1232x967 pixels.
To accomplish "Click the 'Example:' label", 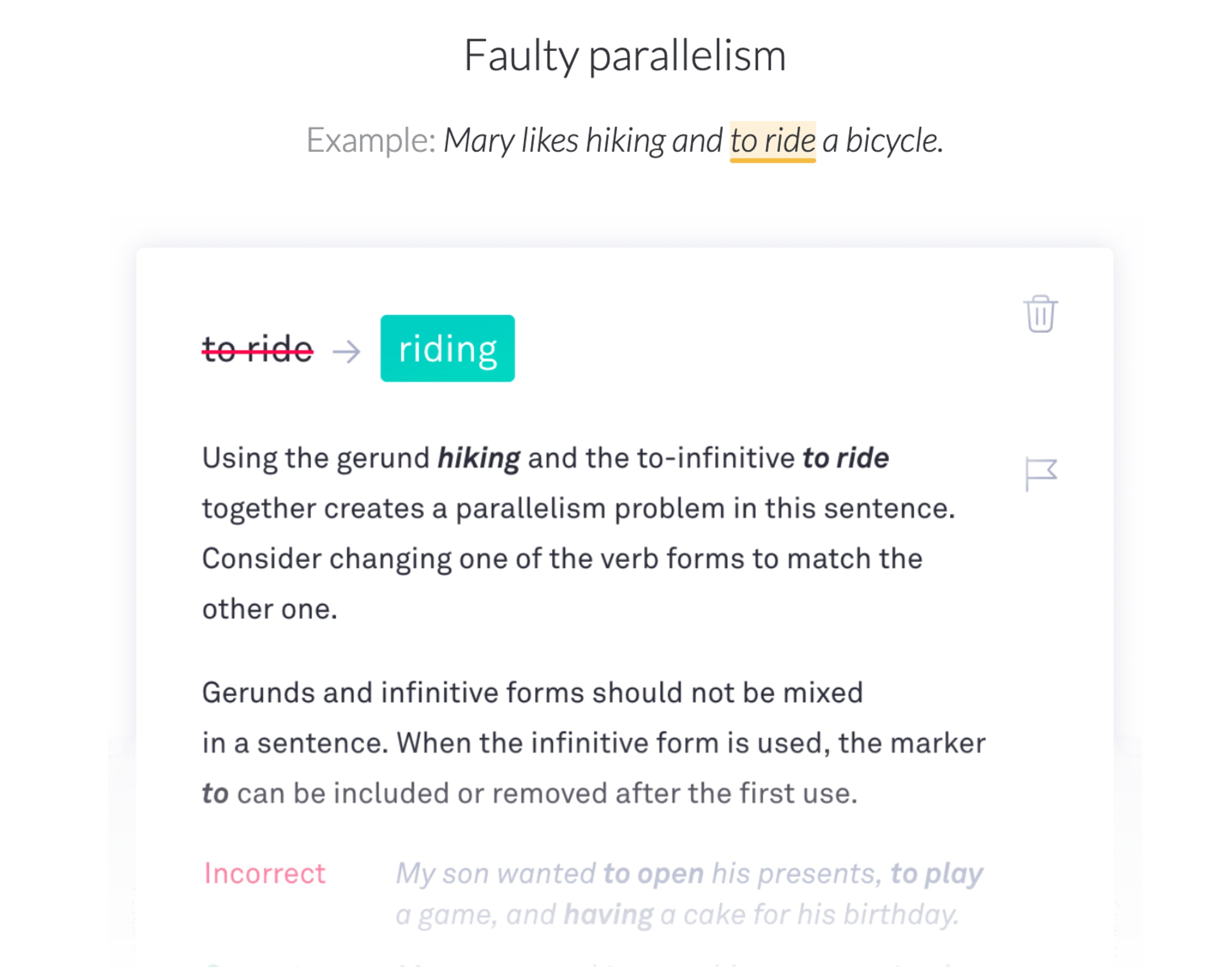I will [370, 140].
